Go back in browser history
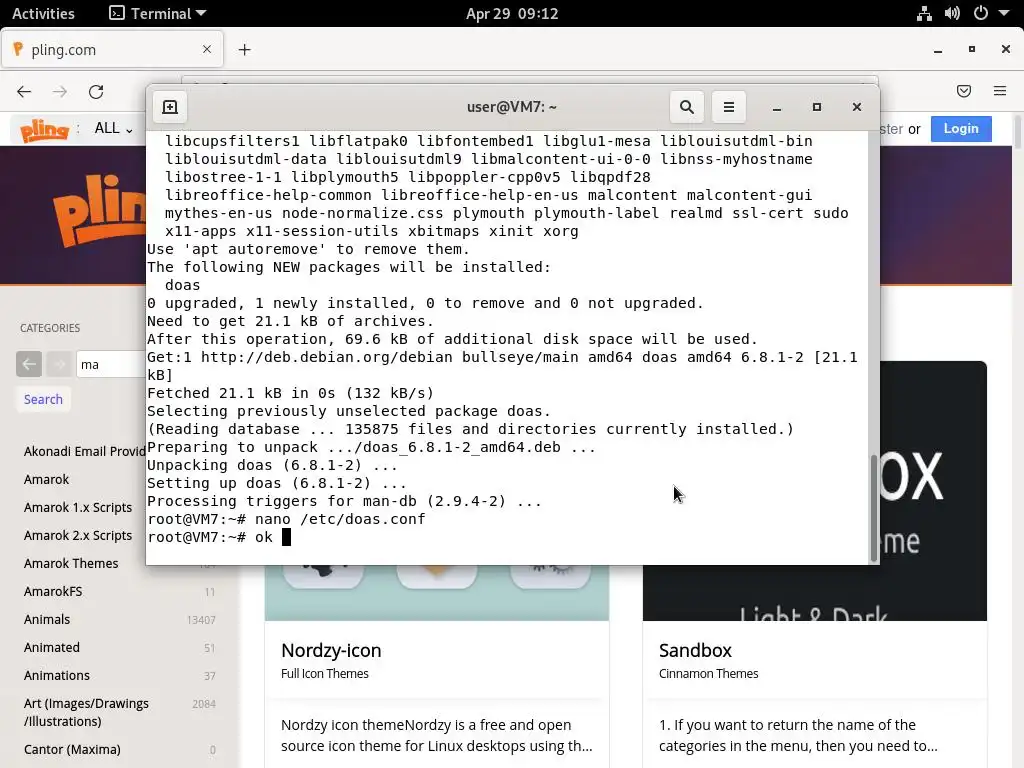Image resolution: width=1024 pixels, height=768 pixels. click(x=24, y=91)
